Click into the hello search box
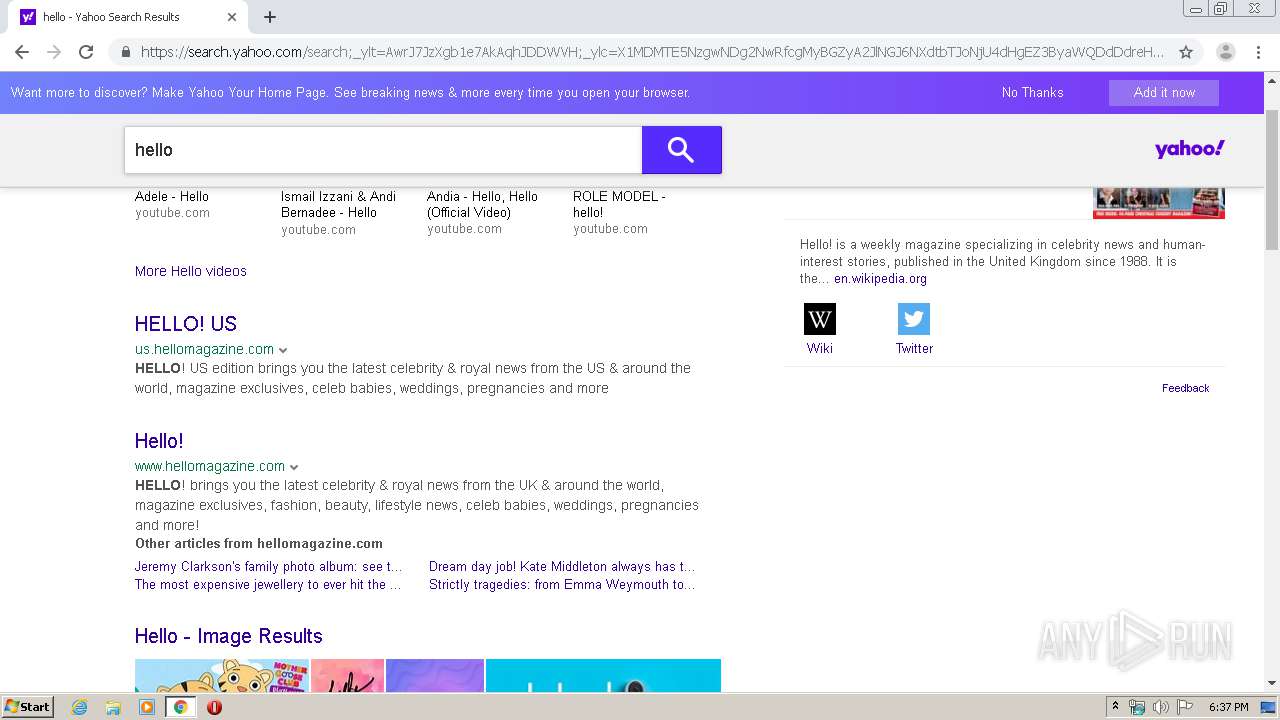Image resolution: width=1280 pixels, height=720 pixels. pos(383,150)
